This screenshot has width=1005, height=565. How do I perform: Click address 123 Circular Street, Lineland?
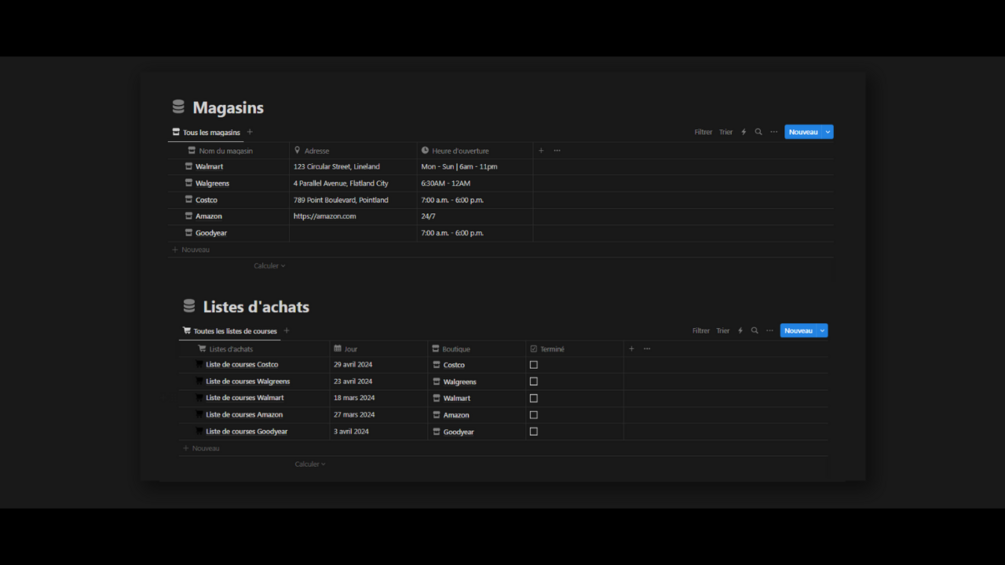tap(336, 167)
